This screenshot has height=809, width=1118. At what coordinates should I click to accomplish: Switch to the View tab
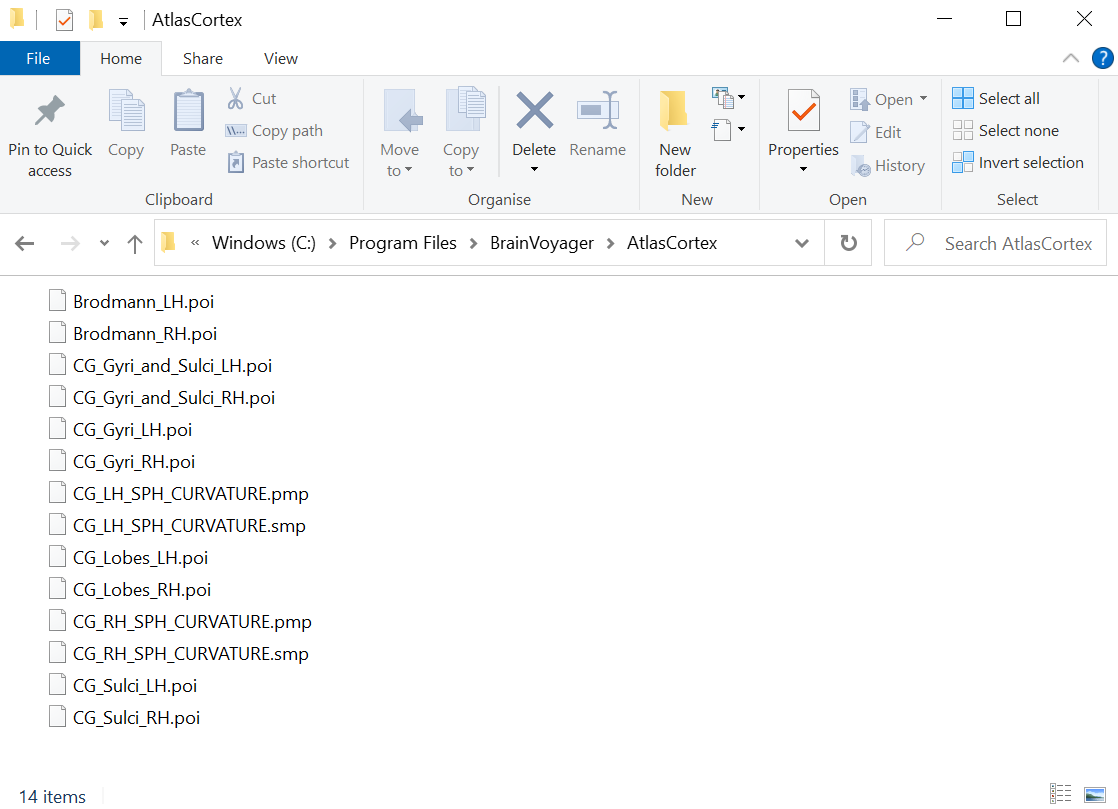point(279,58)
